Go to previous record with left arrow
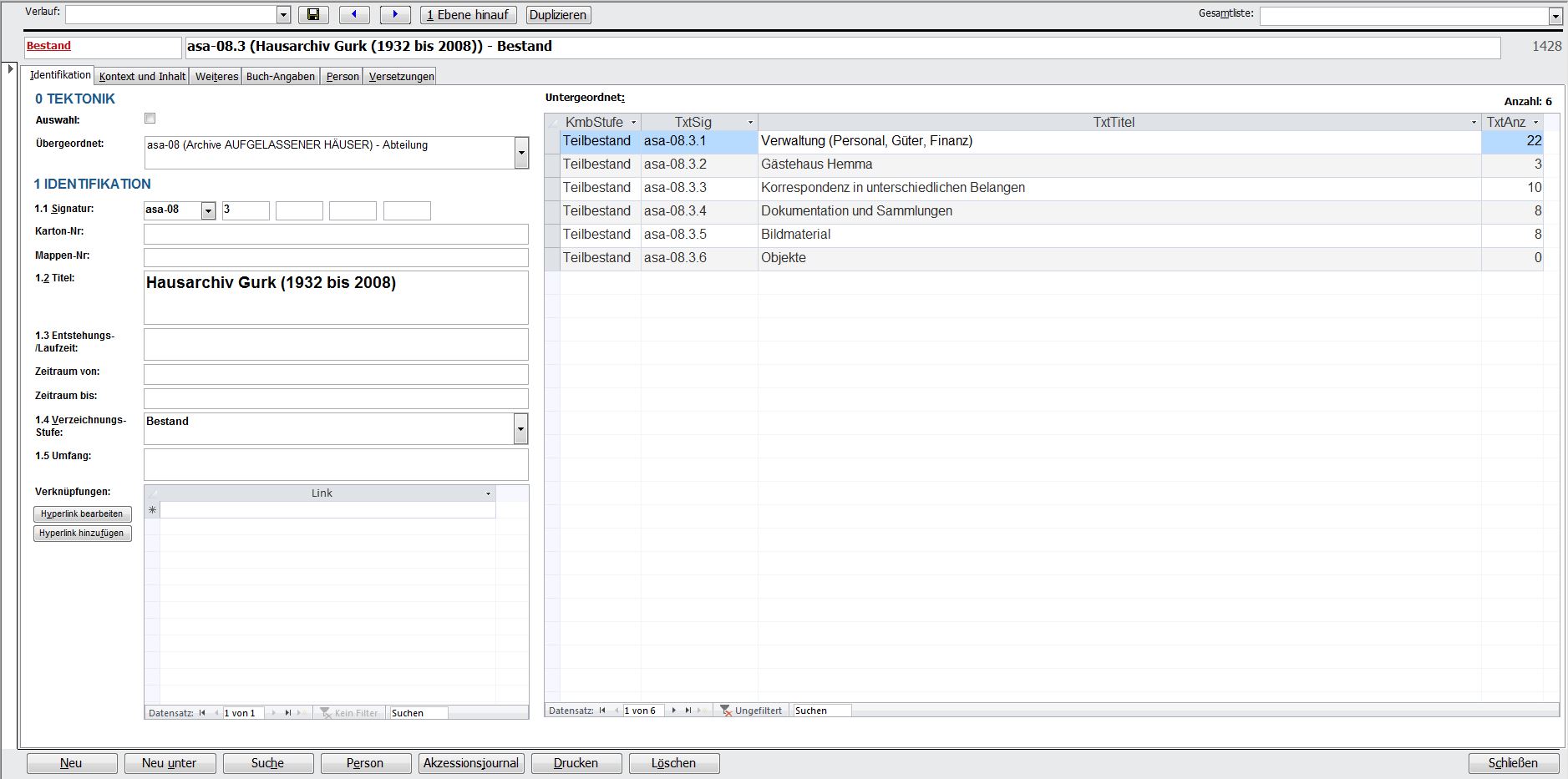Viewport: 1568px width, 779px height. tap(354, 15)
